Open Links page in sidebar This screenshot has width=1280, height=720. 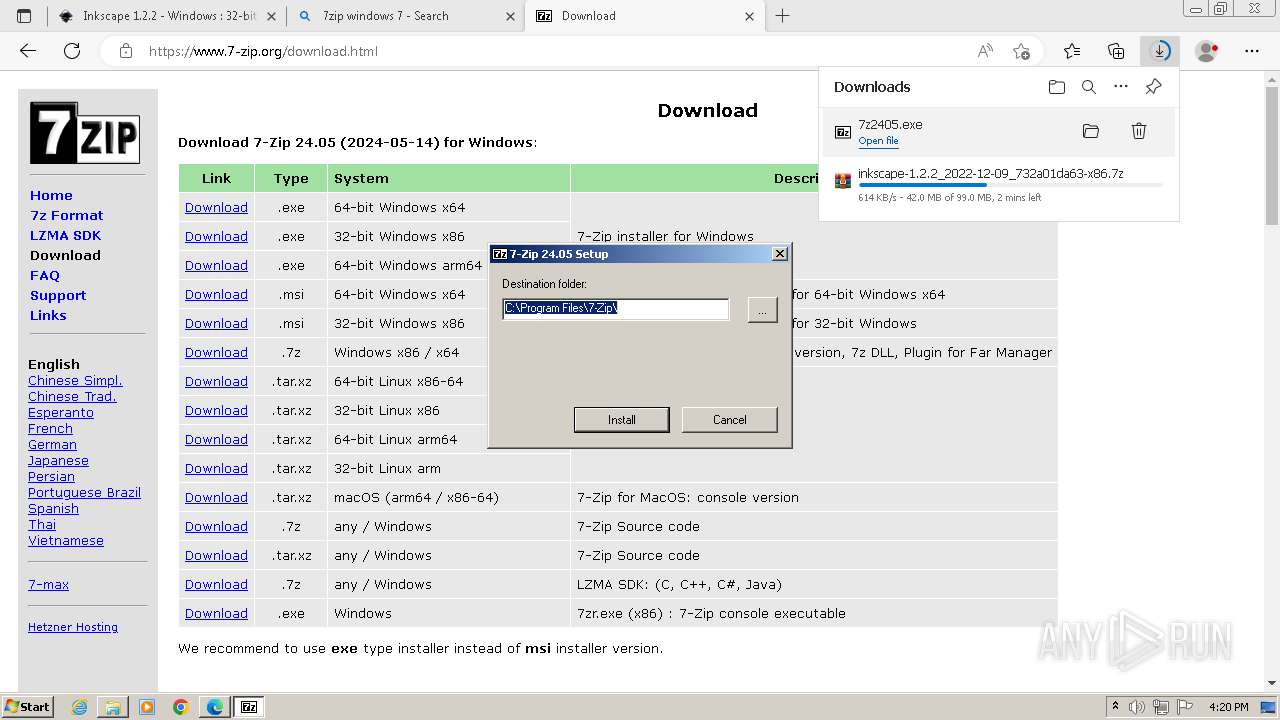tap(48, 315)
